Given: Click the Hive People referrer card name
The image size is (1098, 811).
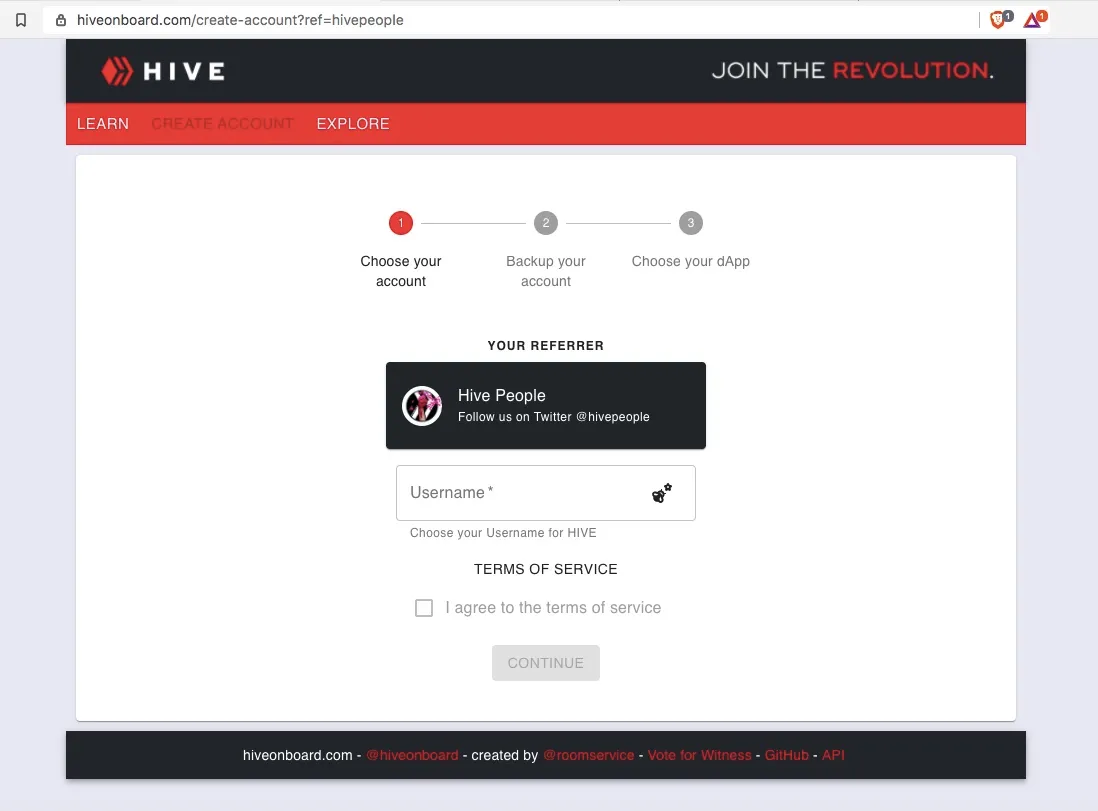Looking at the screenshot, I should (501, 395).
